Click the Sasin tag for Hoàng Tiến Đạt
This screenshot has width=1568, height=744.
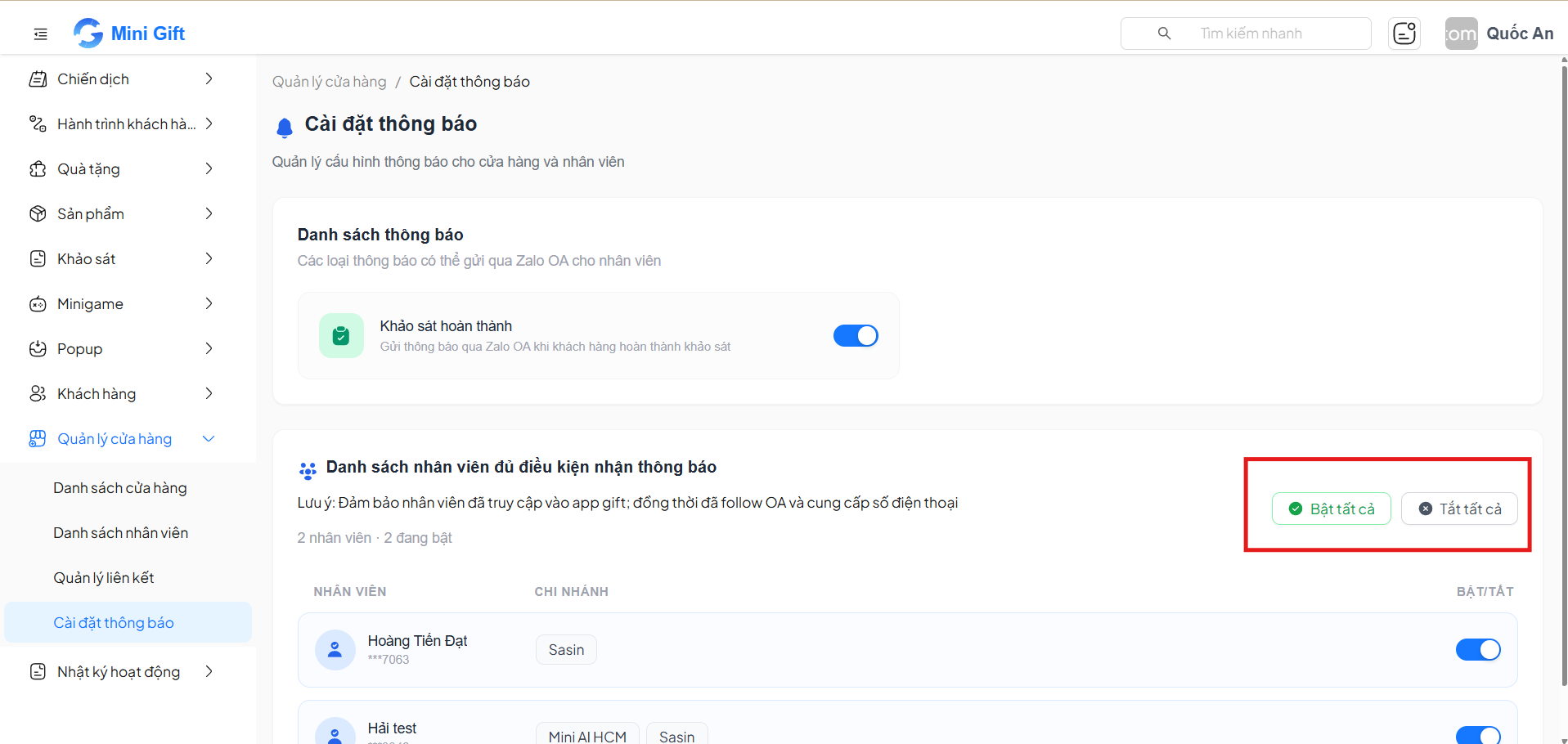click(566, 650)
